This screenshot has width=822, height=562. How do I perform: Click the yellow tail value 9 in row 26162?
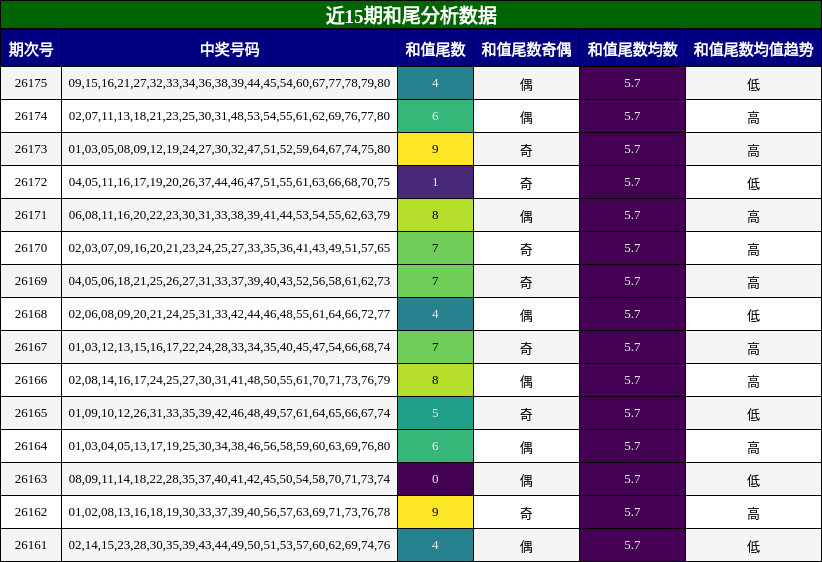tap(436, 513)
